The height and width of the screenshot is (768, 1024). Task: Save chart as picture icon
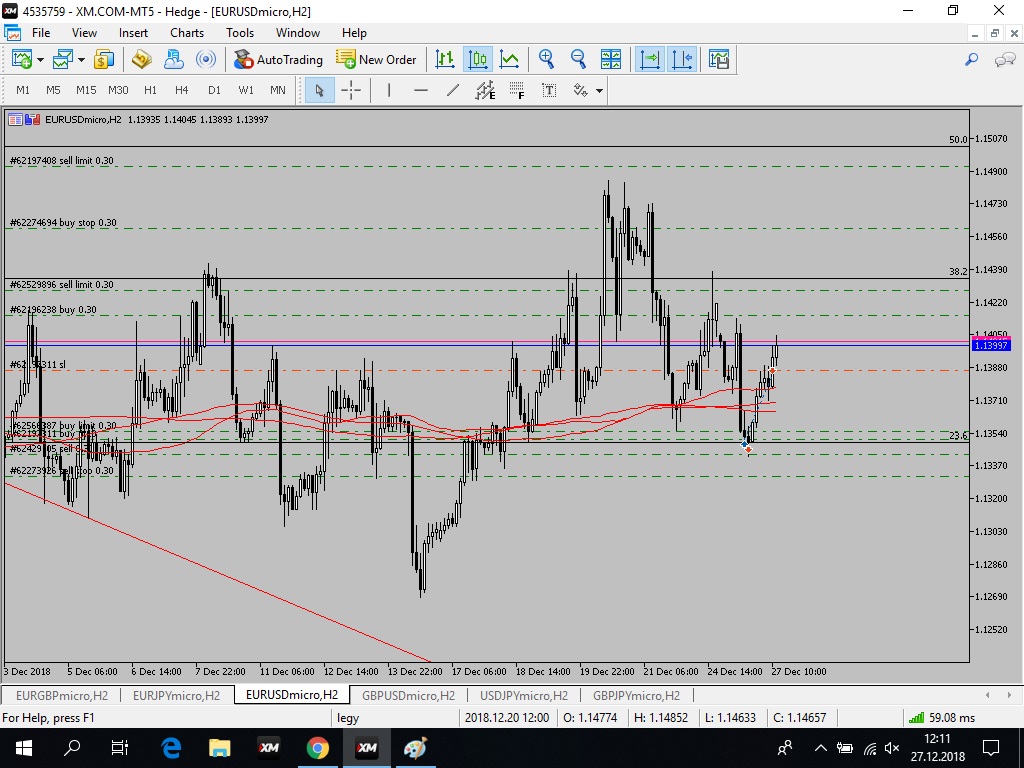coord(718,59)
